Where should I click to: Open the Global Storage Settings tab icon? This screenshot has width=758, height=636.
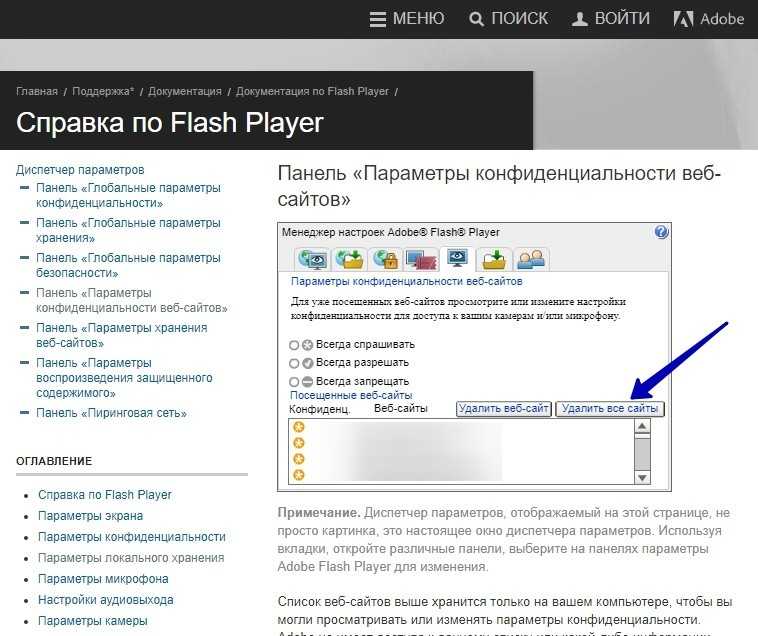tap(349, 260)
